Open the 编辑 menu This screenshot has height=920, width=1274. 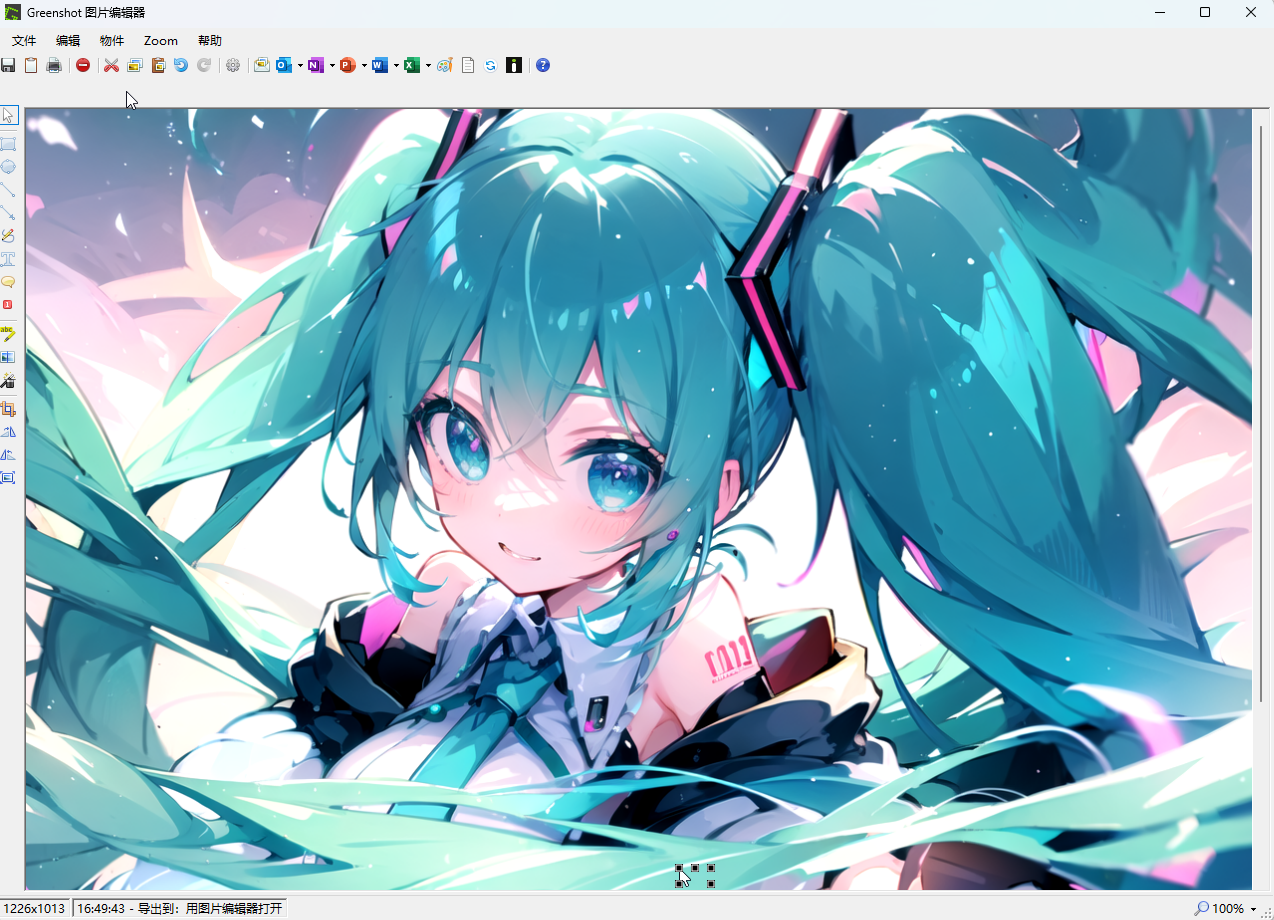68,41
